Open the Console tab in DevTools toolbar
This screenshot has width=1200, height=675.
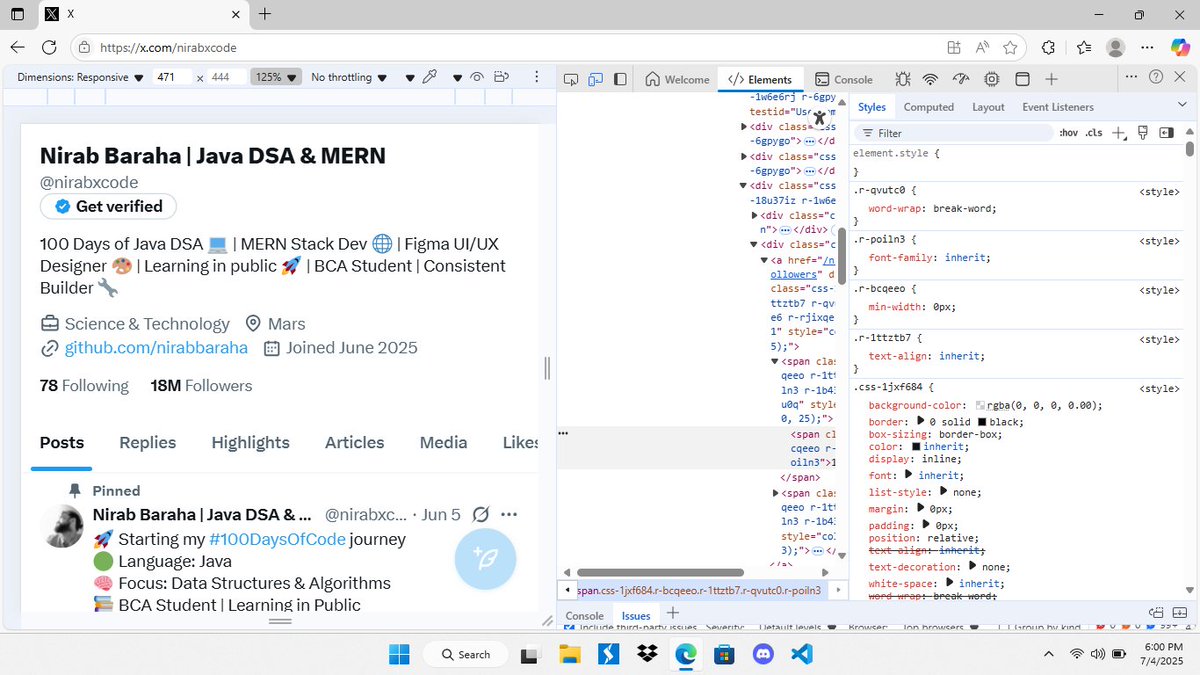[x=844, y=79]
